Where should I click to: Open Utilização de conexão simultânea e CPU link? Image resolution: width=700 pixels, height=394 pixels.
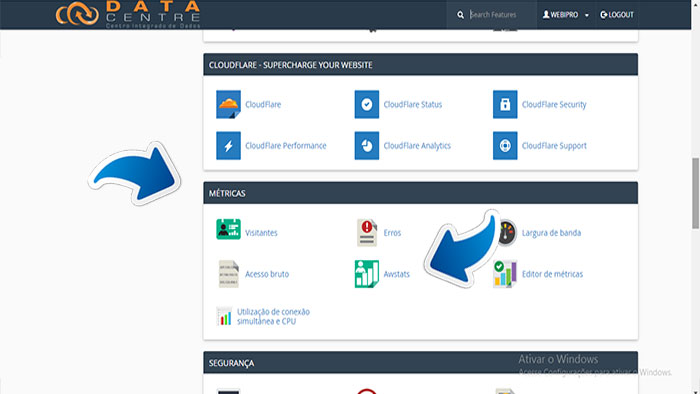pyautogui.click(x=273, y=316)
